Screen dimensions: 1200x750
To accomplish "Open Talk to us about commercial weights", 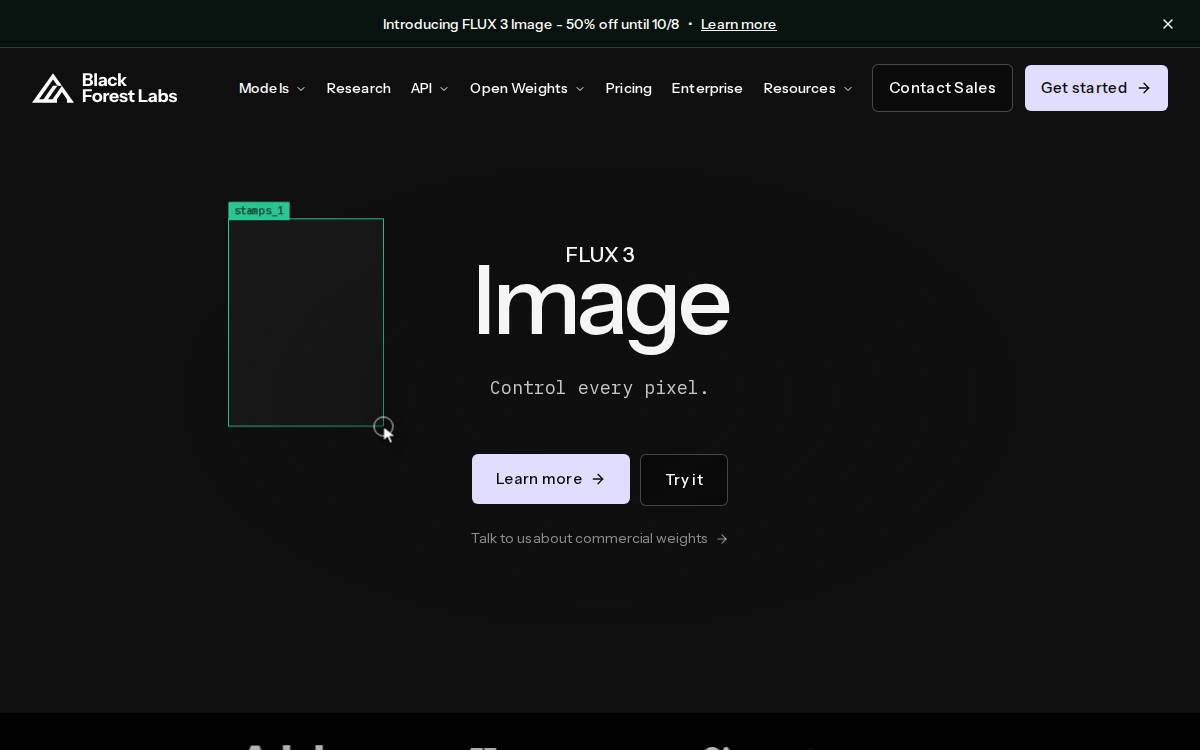I will tap(600, 539).
